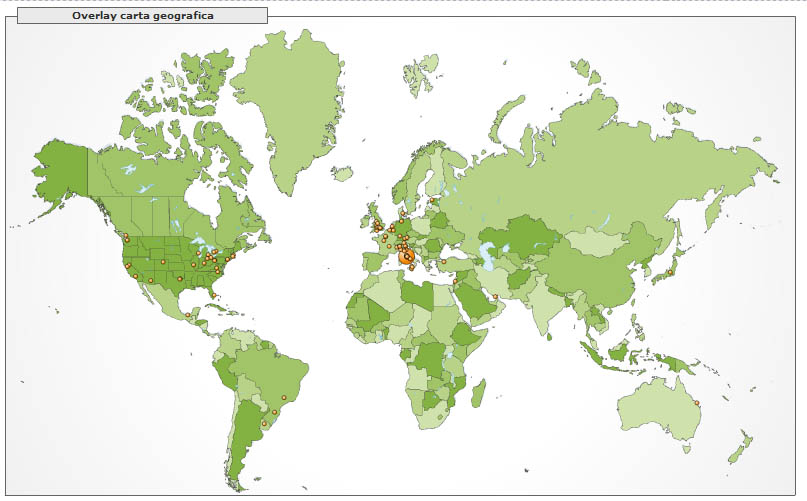Select the northernmost orange marker in Brazil
This screenshot has height=501, width=807.
coord(284,398)
